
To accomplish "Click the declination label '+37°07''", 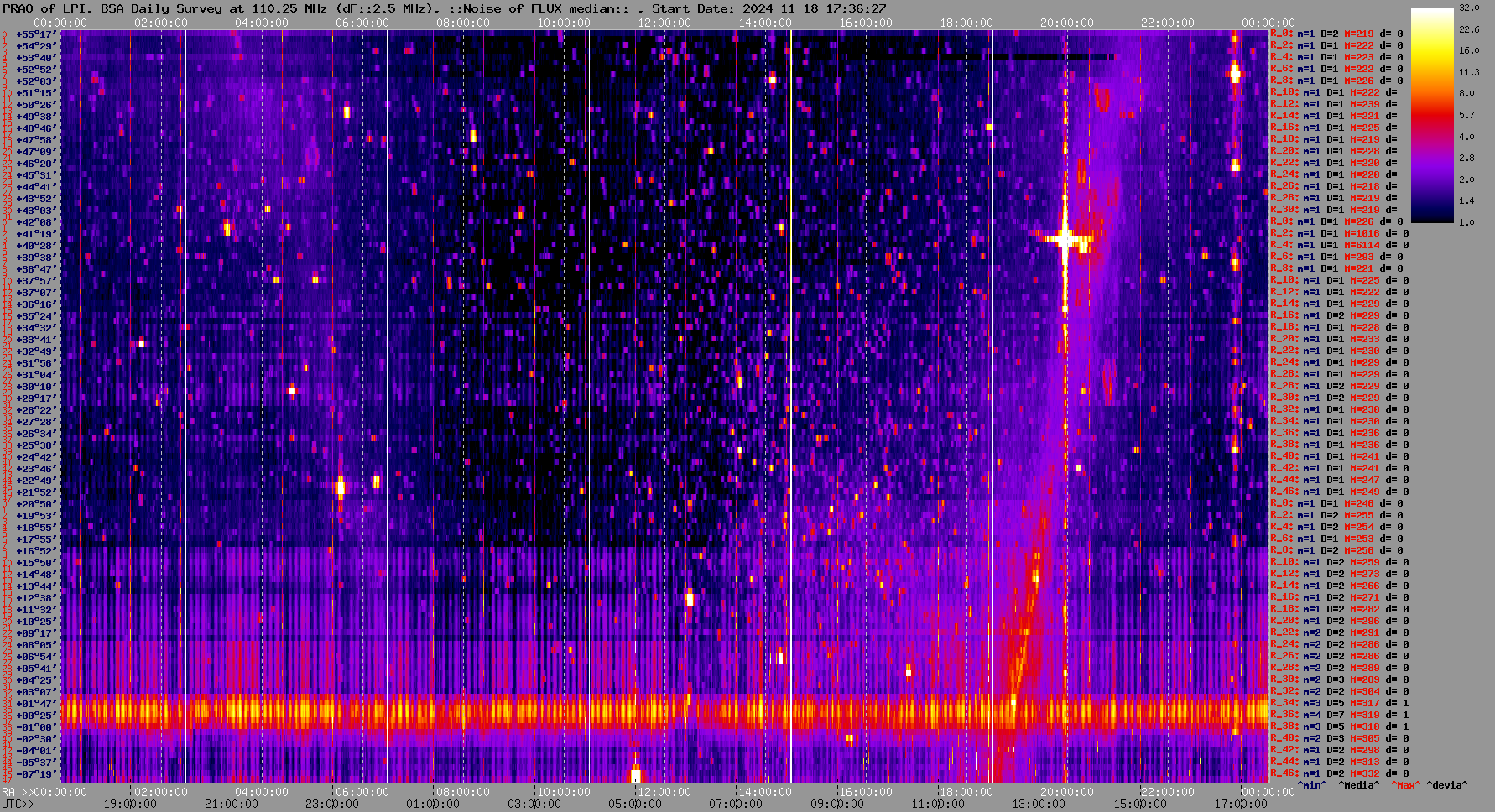I will tap(36, 292).
